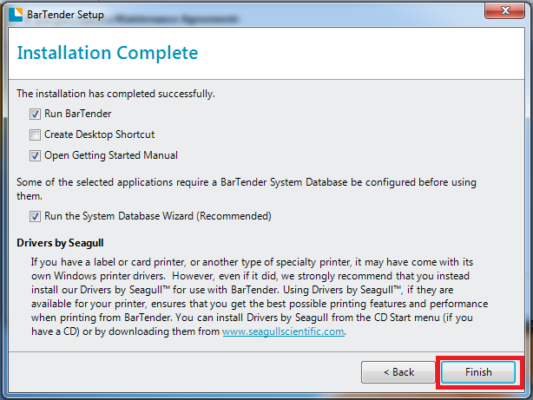This screenshot has width=533, height=400.
Task: Click the "Installation Complete" heading
Action: tap(107, 53)
